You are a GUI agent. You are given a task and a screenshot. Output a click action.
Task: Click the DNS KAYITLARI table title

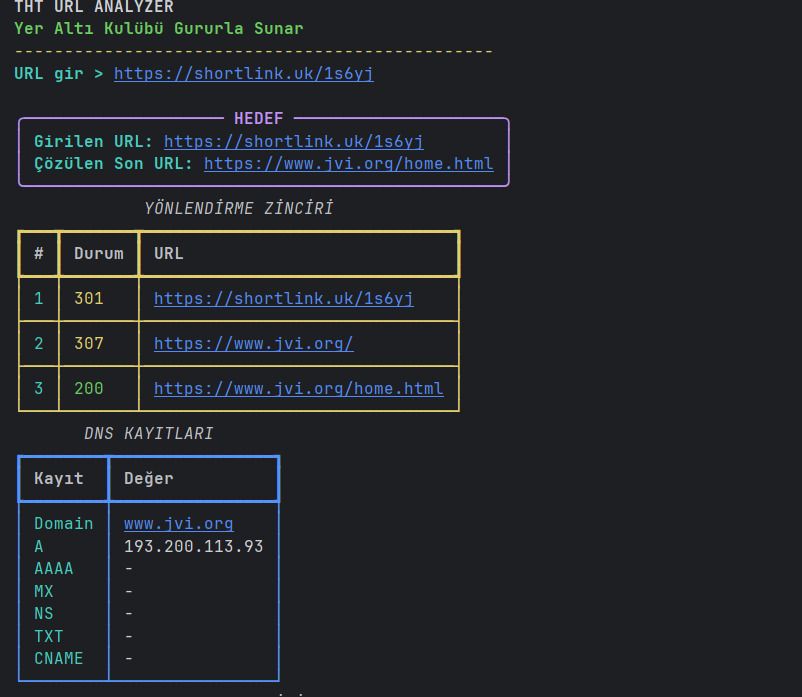tap(149, 434)
